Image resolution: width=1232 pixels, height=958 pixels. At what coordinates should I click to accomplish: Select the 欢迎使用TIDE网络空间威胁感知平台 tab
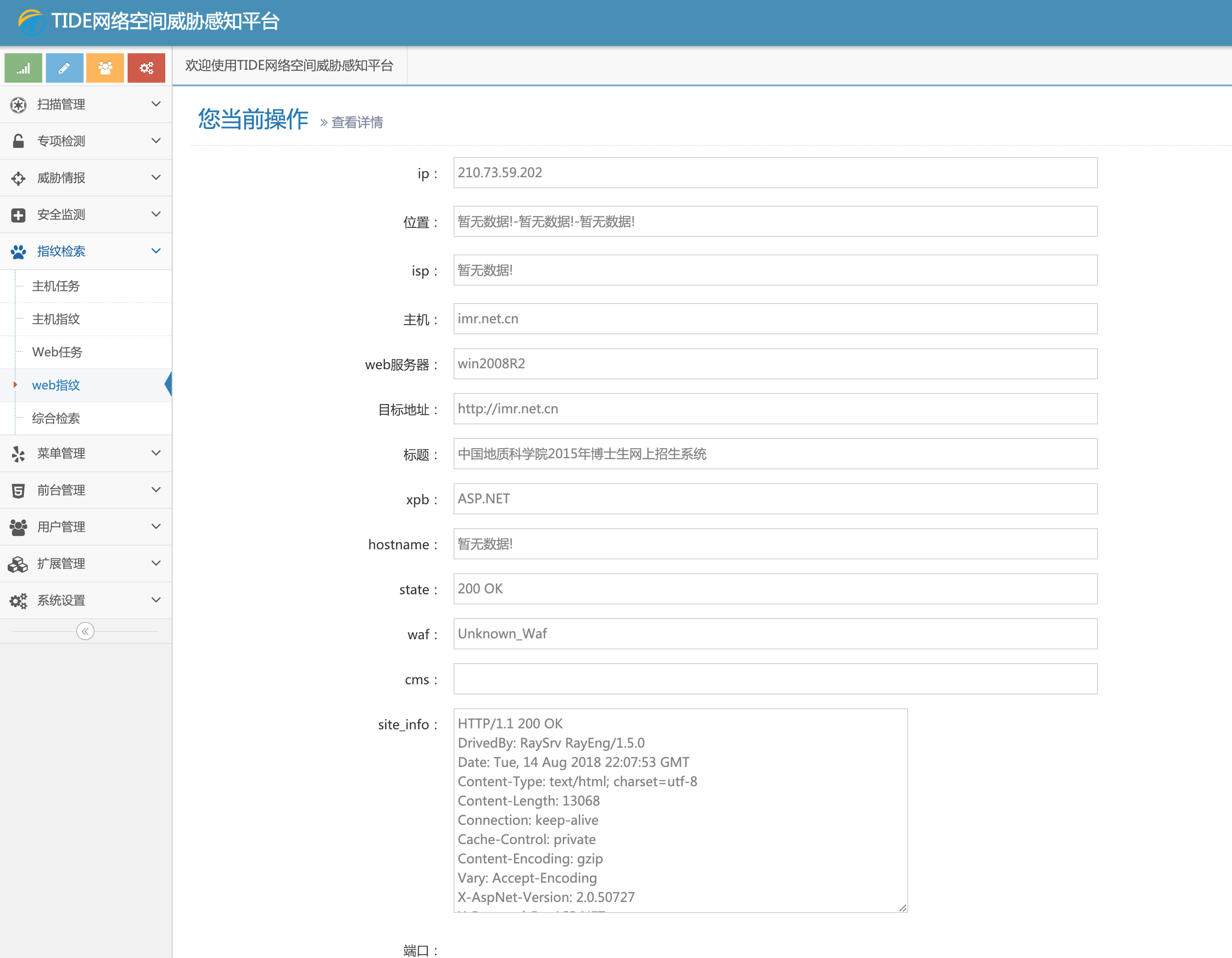(289, 66)
